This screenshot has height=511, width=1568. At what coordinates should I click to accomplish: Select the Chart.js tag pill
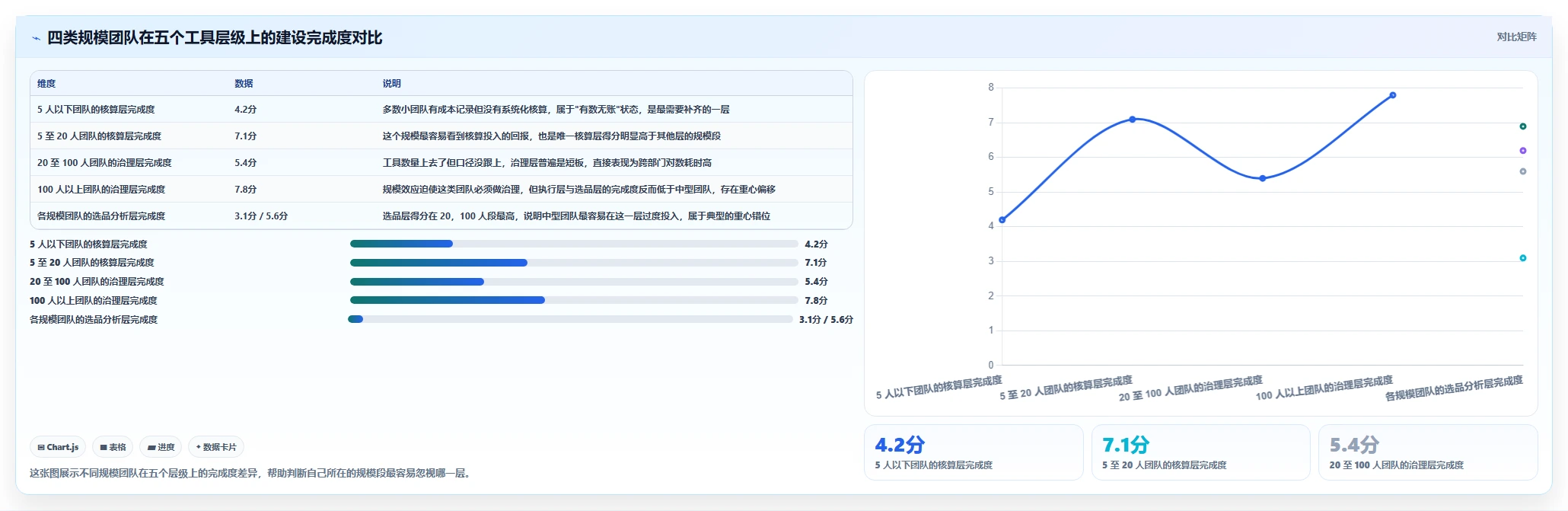[58, 447]
